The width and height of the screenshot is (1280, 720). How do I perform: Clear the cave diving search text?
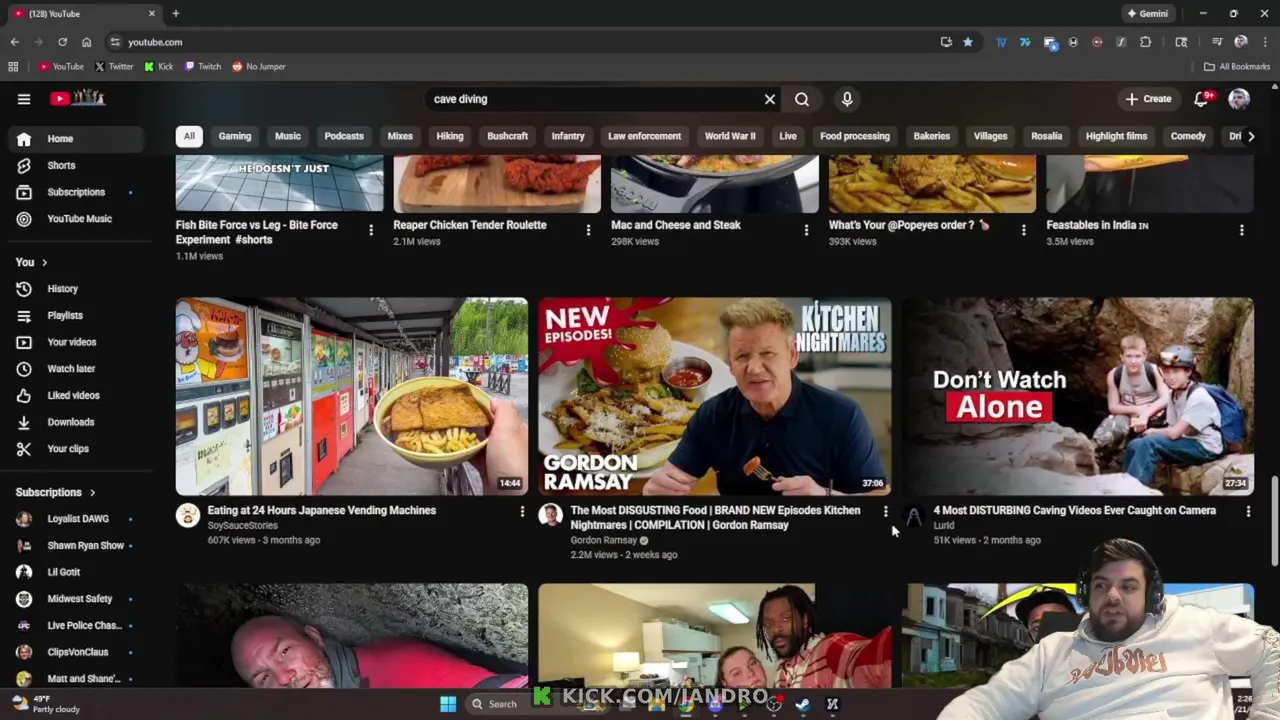(x=769, y=99)
